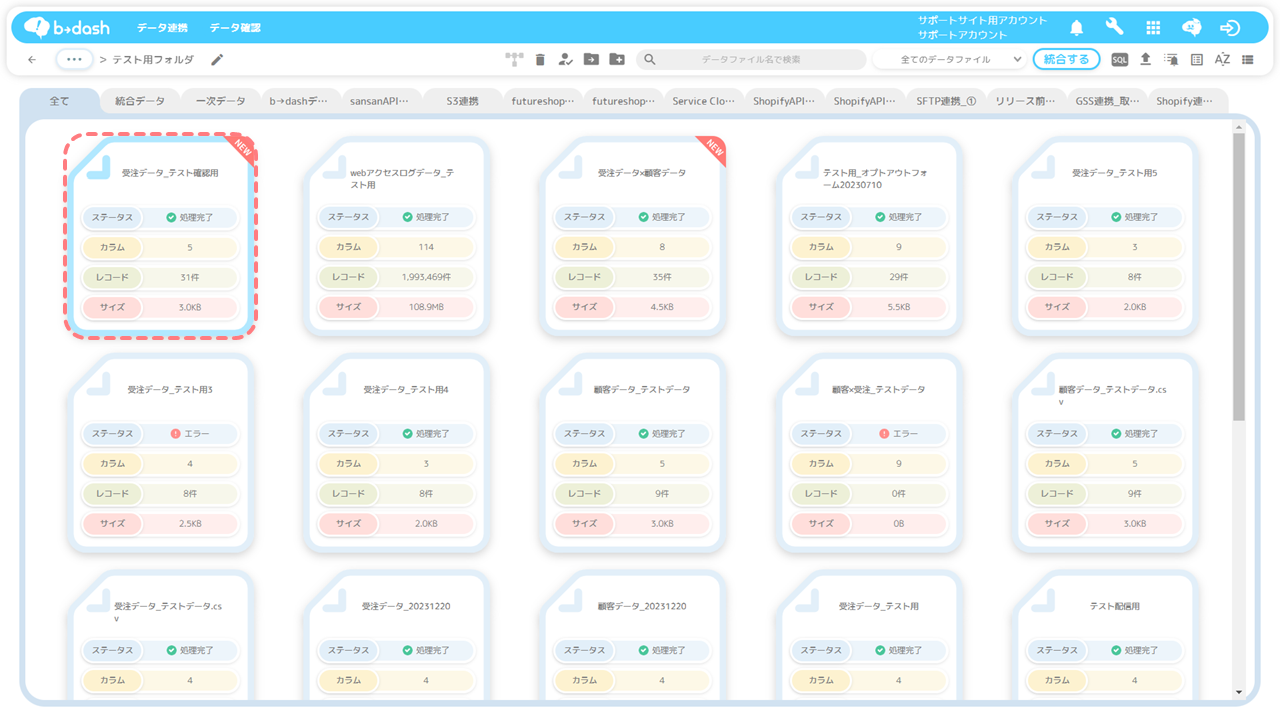The height and width of the screenshot is (720, 1280).
Task: Click エラー status on 受注データ_テスト用3 card
Action: tap(190, 434)
